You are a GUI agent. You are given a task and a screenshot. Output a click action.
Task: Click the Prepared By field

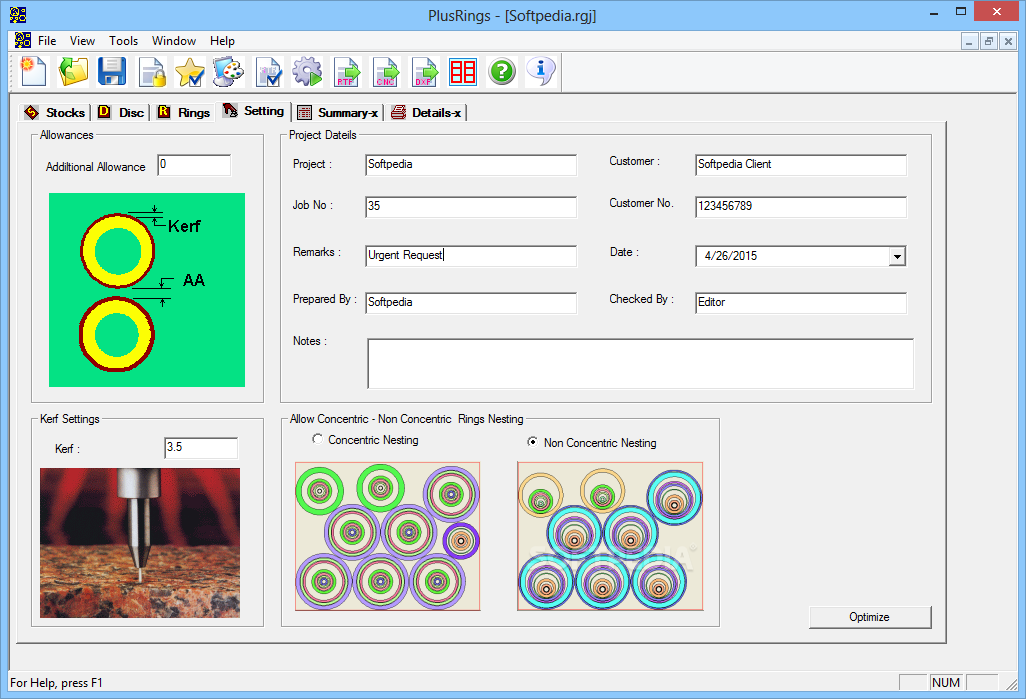471,303
